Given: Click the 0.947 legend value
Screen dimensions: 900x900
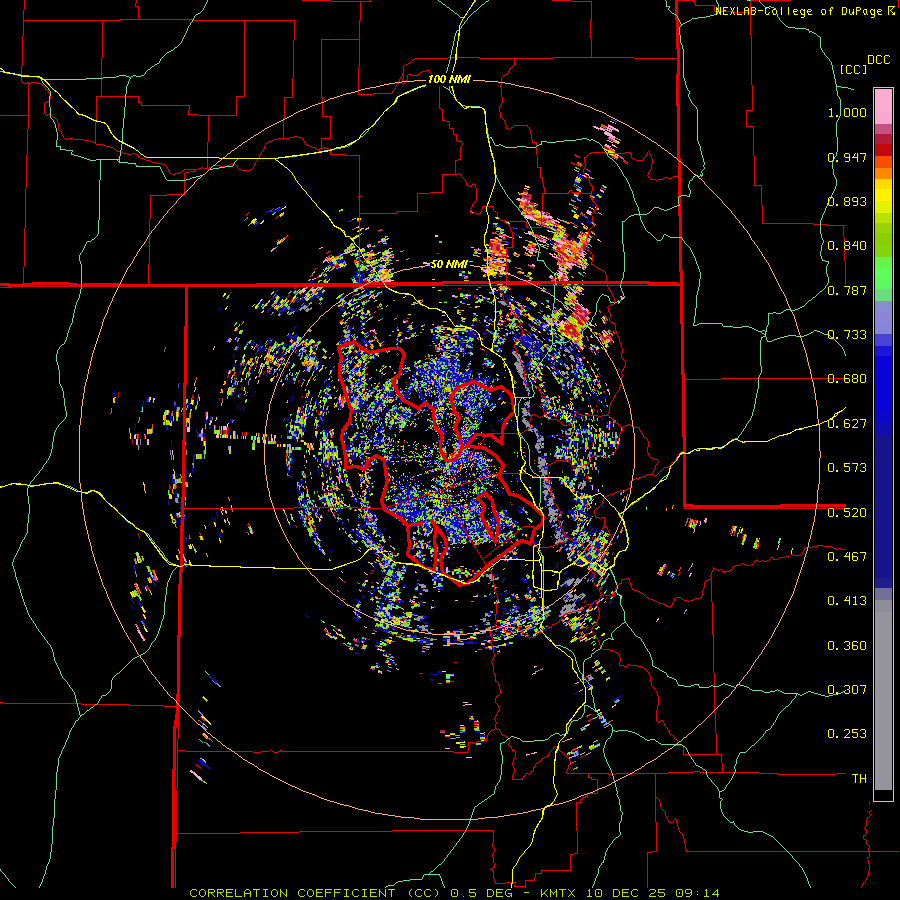Looking at the screenshot, I should coord(847,157).
